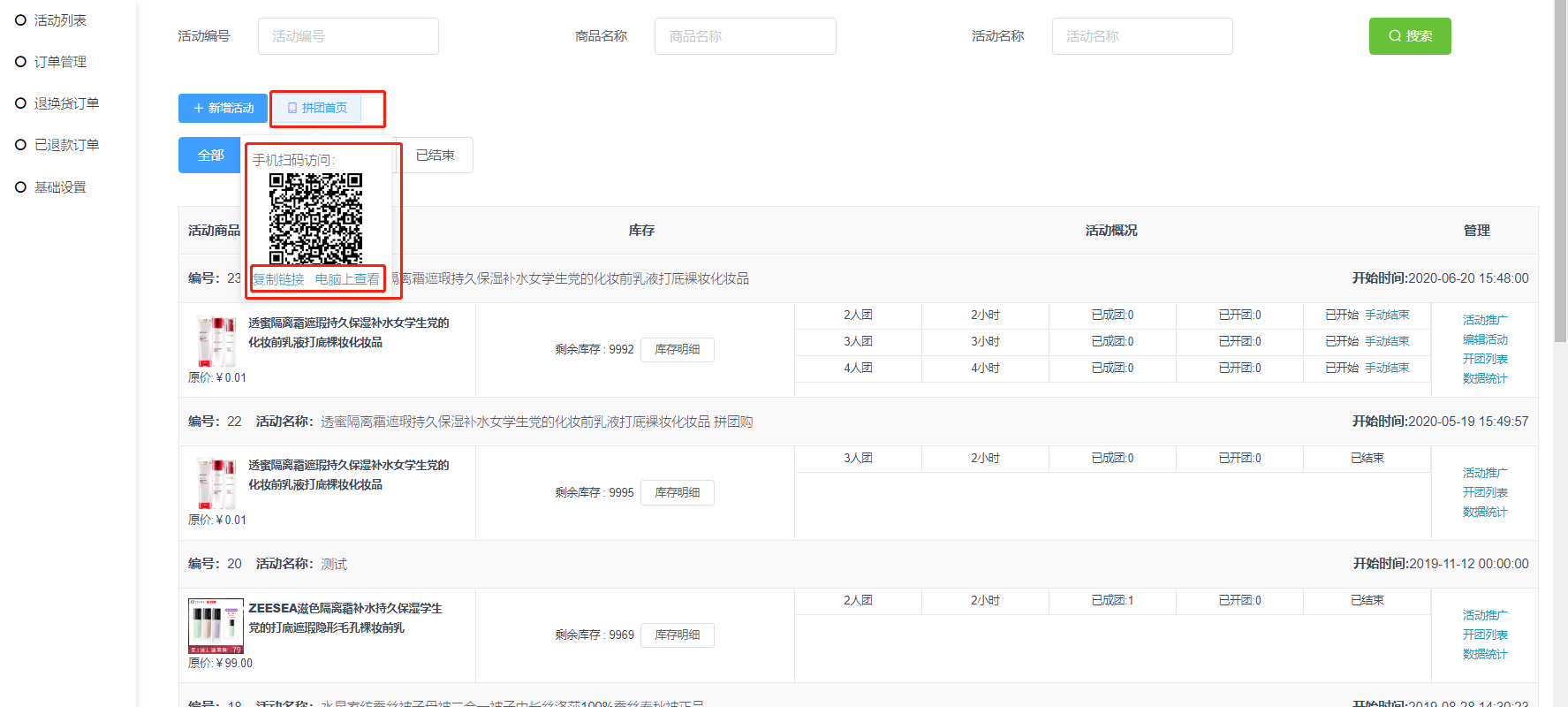Open 库存明细 for stock 9995
The height and width of the screenshot is (707, 1568).
678,493
